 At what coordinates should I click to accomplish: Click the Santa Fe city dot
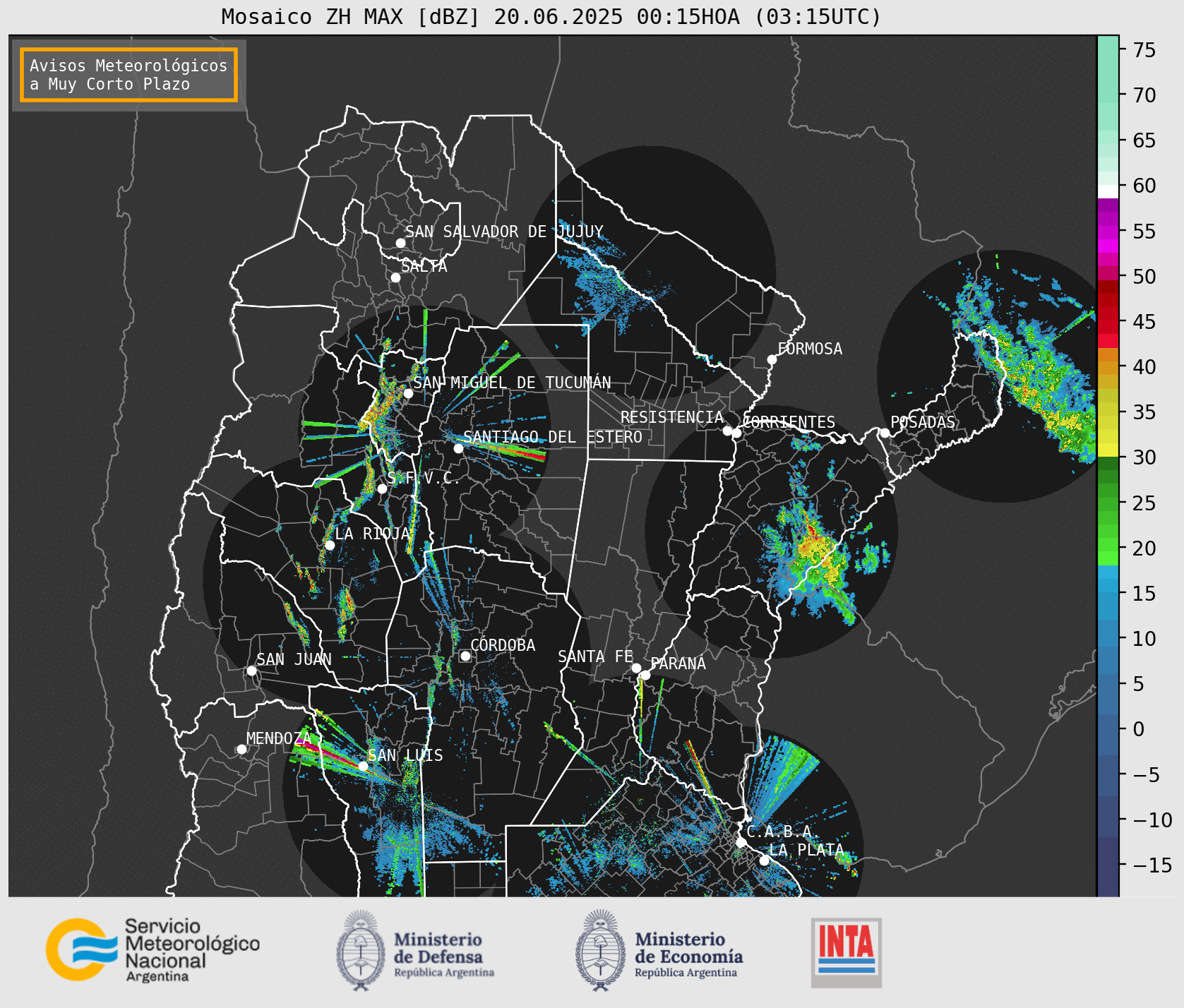click(636, 668)
